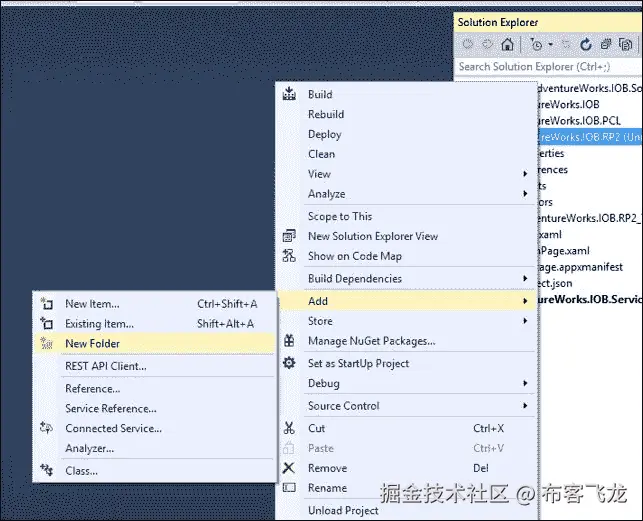The height and width of the screenshot is (521, 643).
Task: Expand the View submenu arrow
Action: pos(525,174)
